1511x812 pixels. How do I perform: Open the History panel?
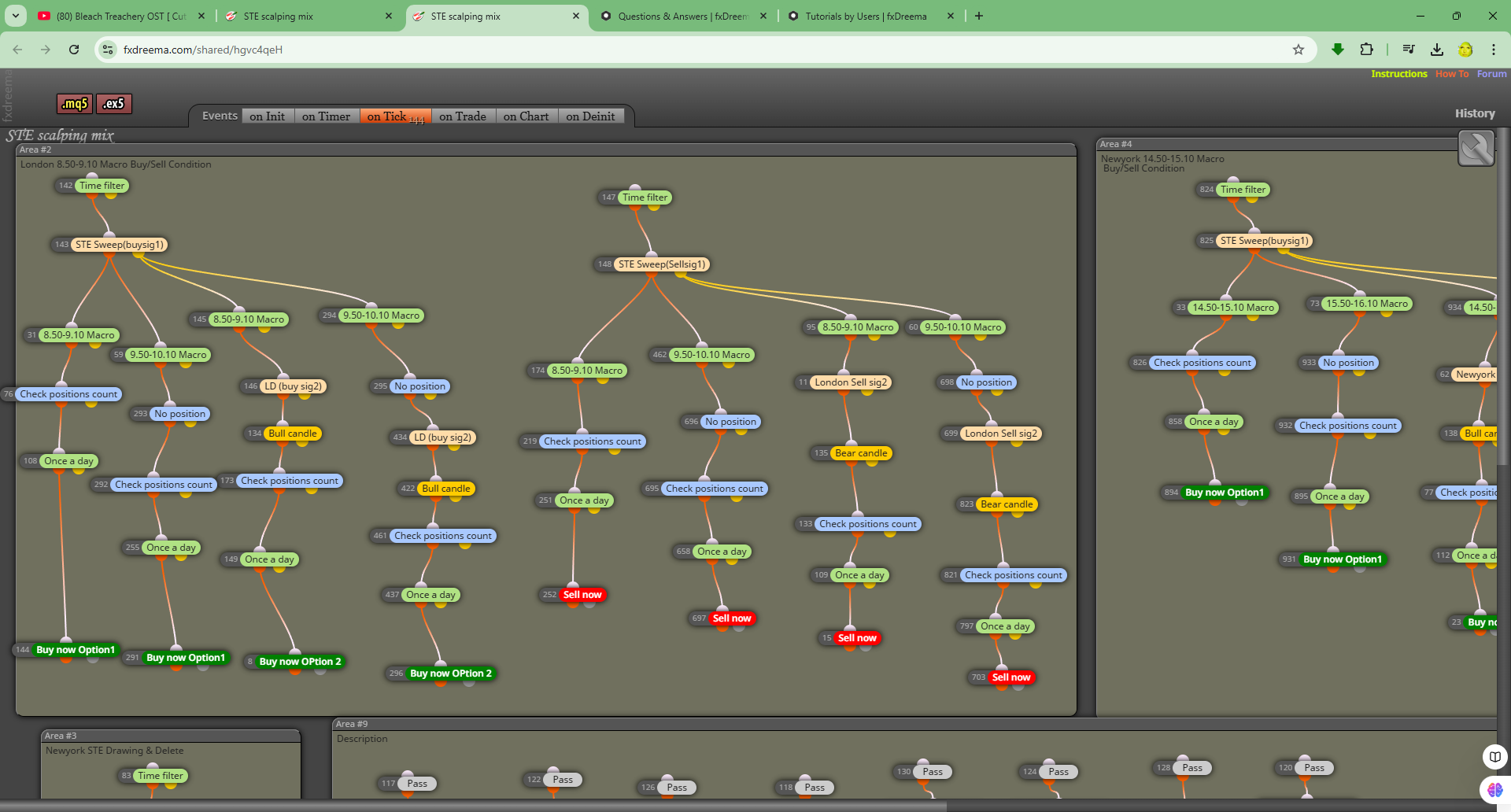pos(1475,113)
